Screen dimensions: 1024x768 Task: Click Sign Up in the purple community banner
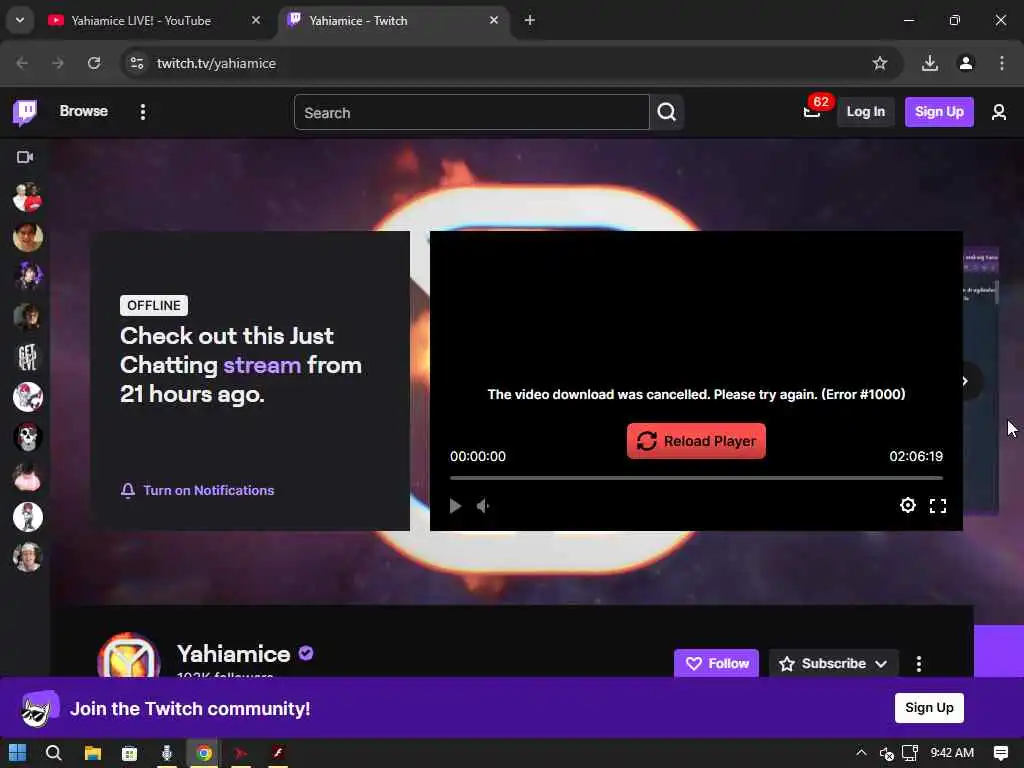929,707
